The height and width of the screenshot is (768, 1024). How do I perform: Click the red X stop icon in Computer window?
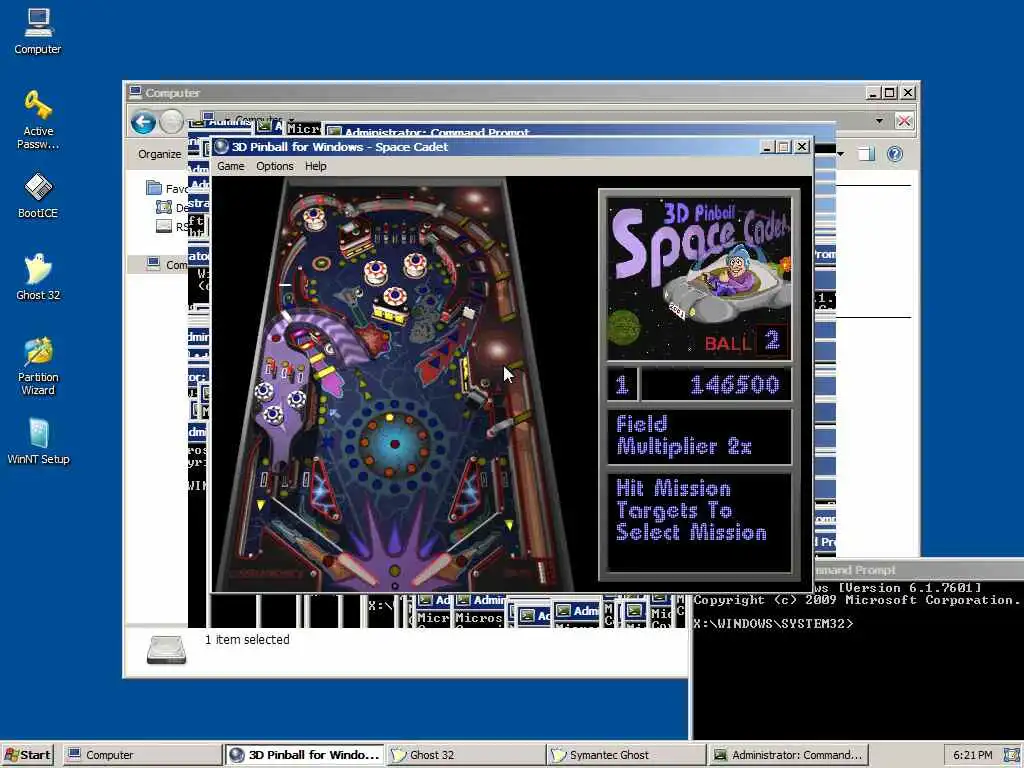pyautogui.click(x=904, y=121)
